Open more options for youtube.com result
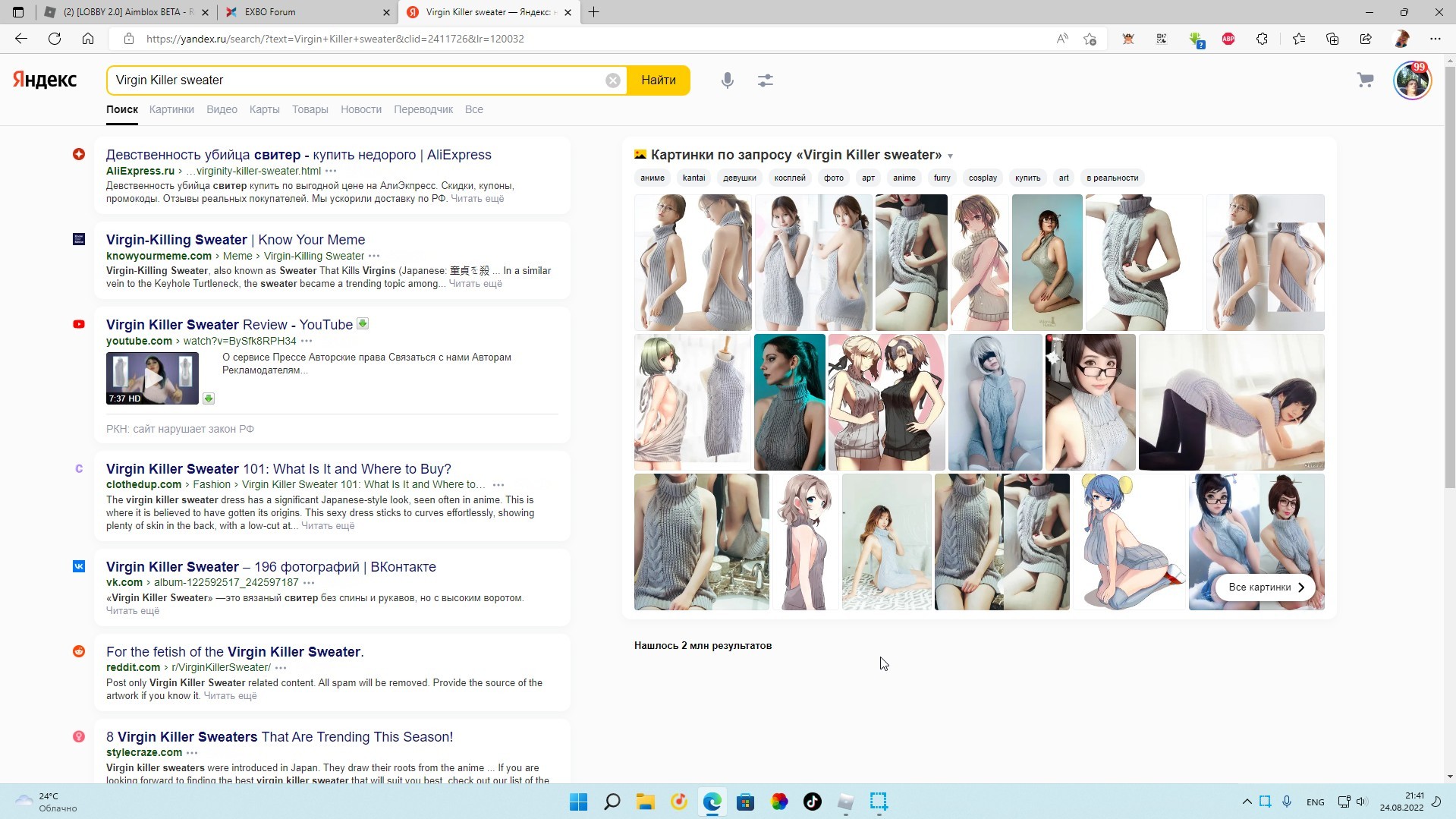 click(x=307, y=342)
